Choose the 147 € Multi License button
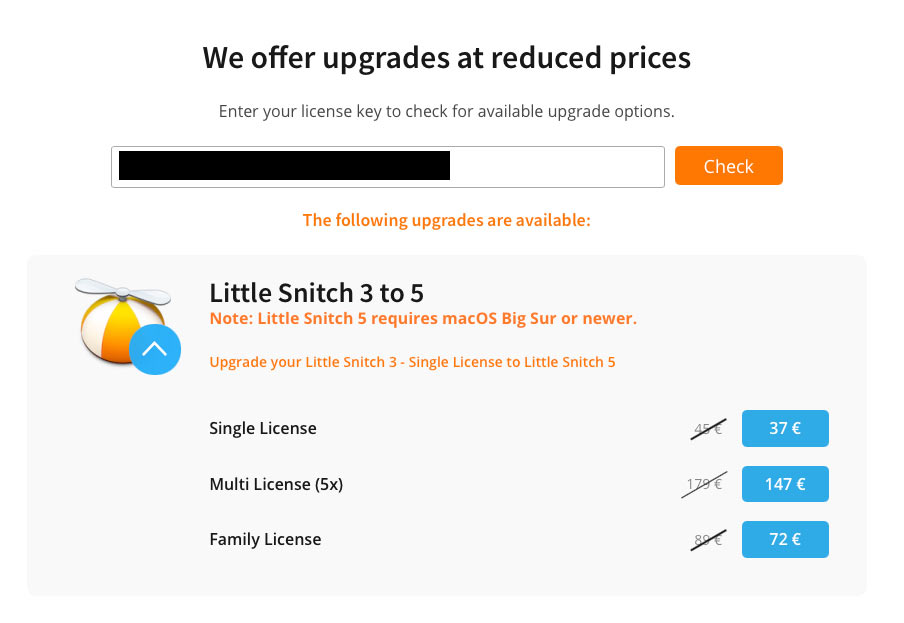The height and width of the screenshot is (623, 904). pyautogui.click(x=785, y=485)
